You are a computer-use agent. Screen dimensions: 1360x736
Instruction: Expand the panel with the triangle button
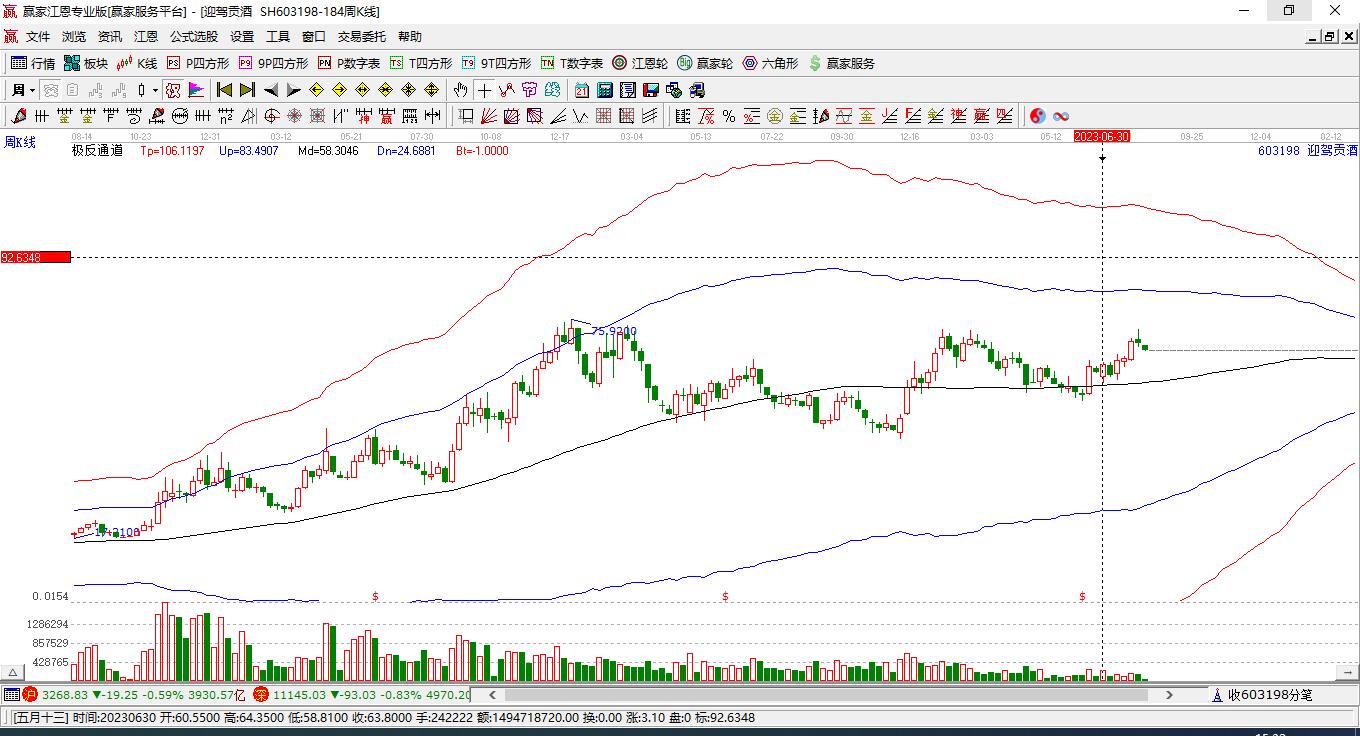(x=15, y=672)
